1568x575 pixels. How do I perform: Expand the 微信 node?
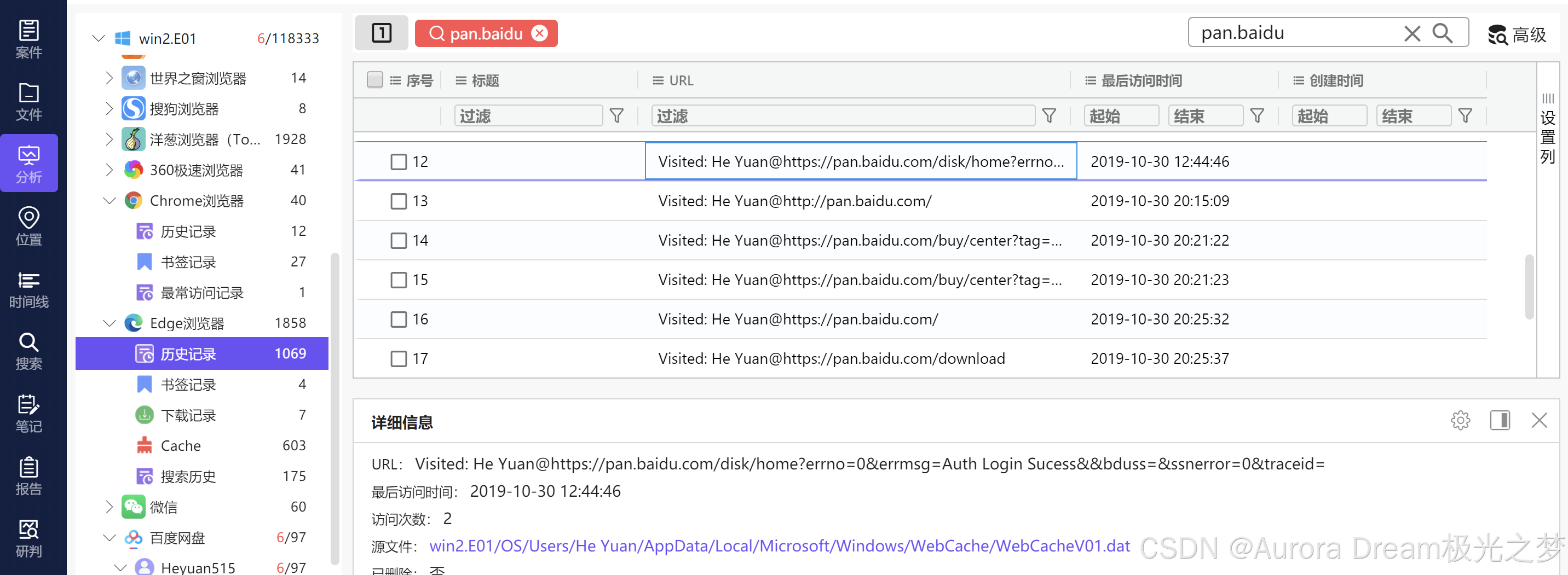tap(109, 506)
